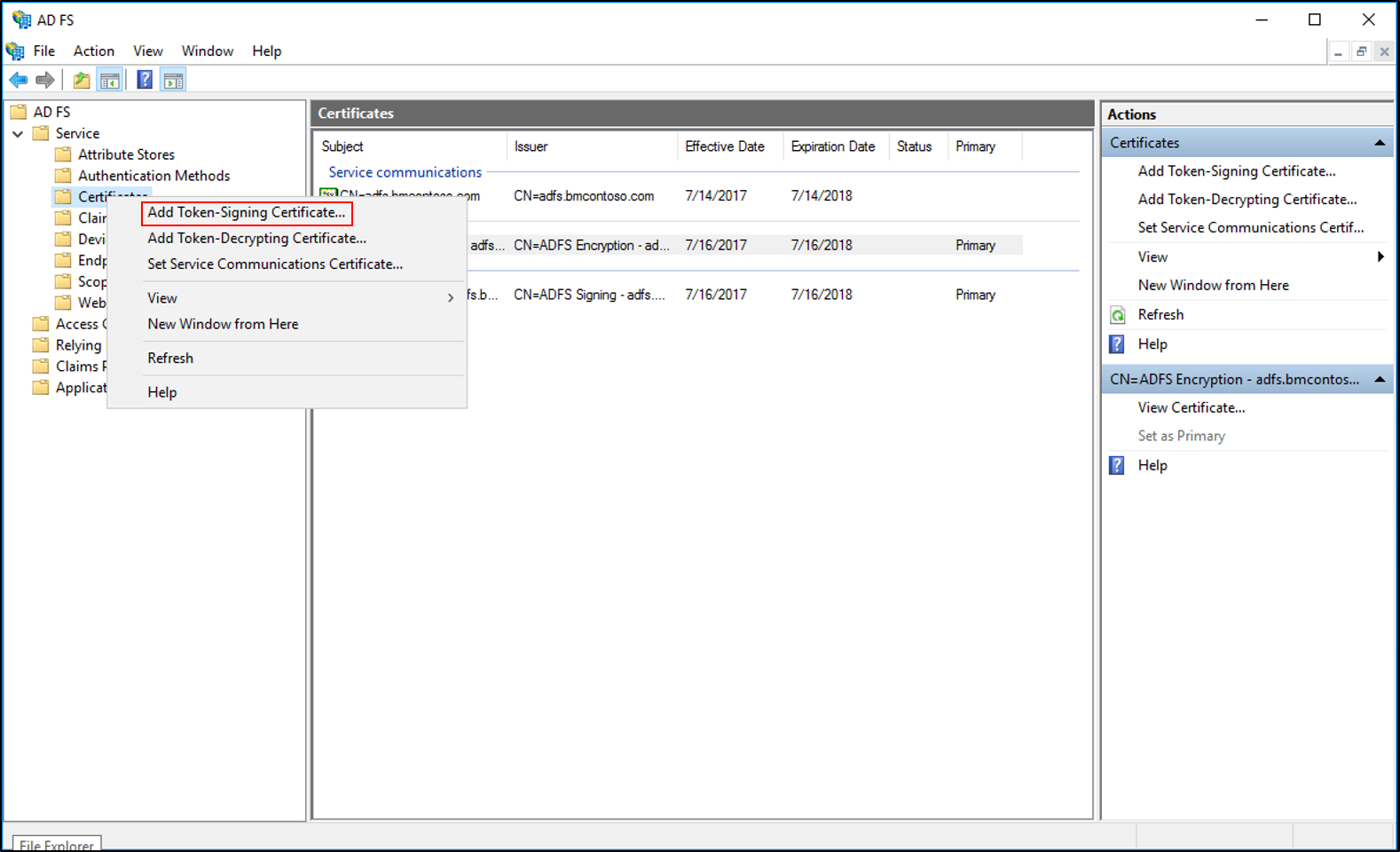
Task: Open the Window menu
Action: pos(208,51)
